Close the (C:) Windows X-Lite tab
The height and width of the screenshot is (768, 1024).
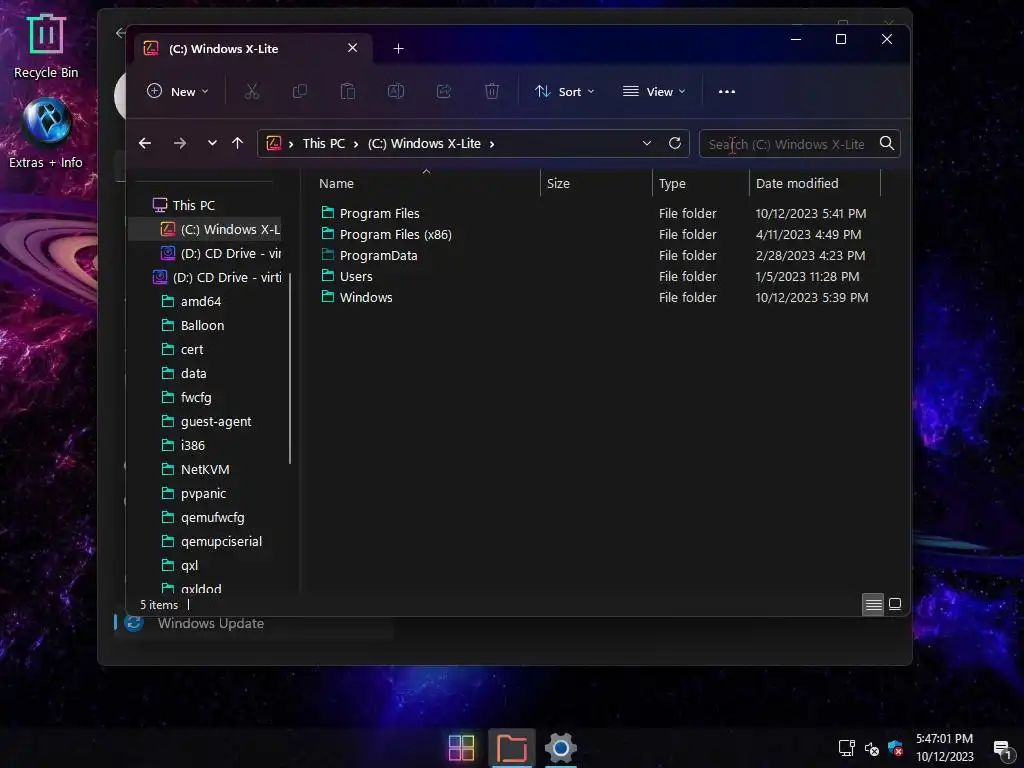pyautogui.click(x=353, y=48)
